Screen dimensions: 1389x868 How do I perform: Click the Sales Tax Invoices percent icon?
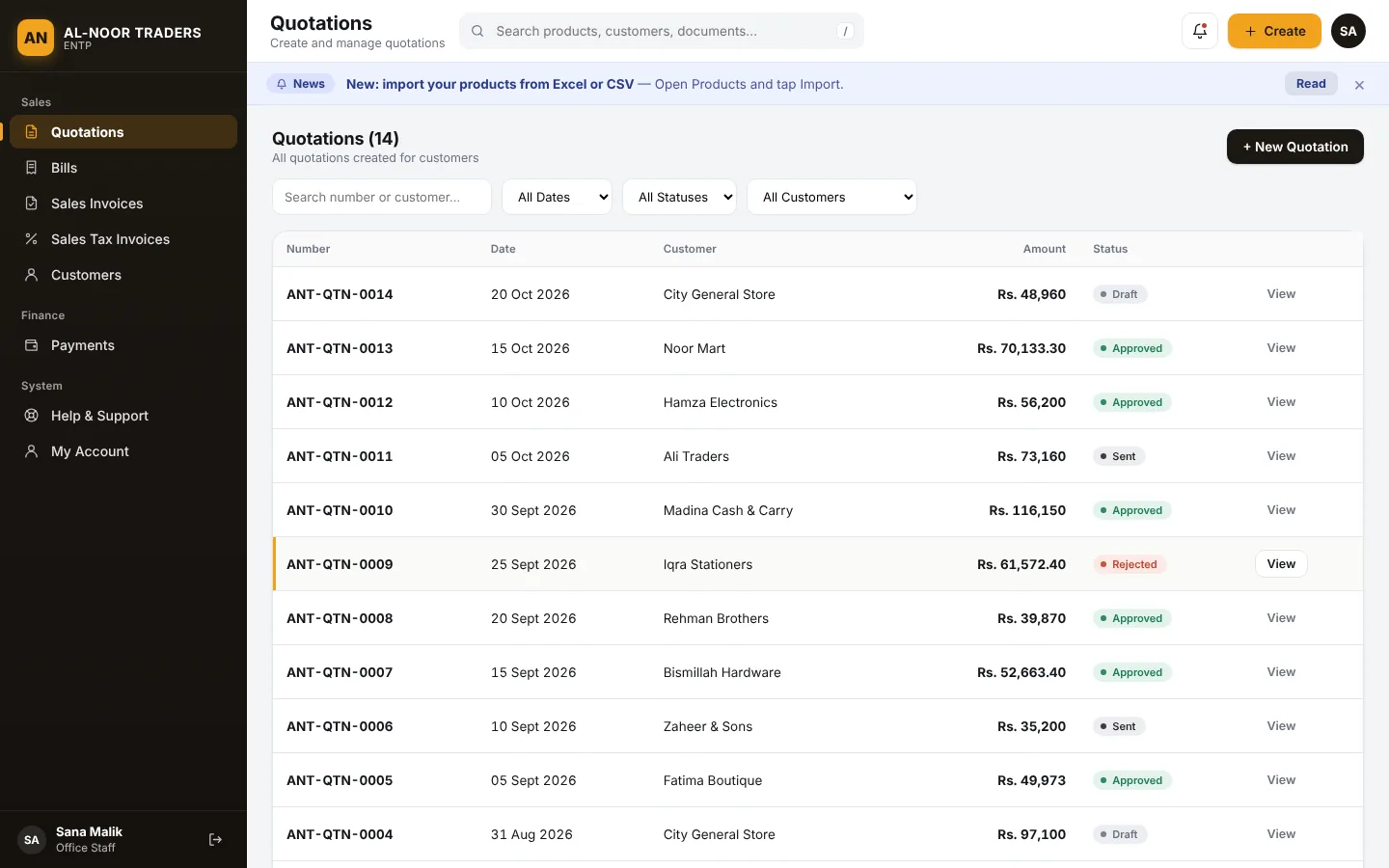[31, 239]
